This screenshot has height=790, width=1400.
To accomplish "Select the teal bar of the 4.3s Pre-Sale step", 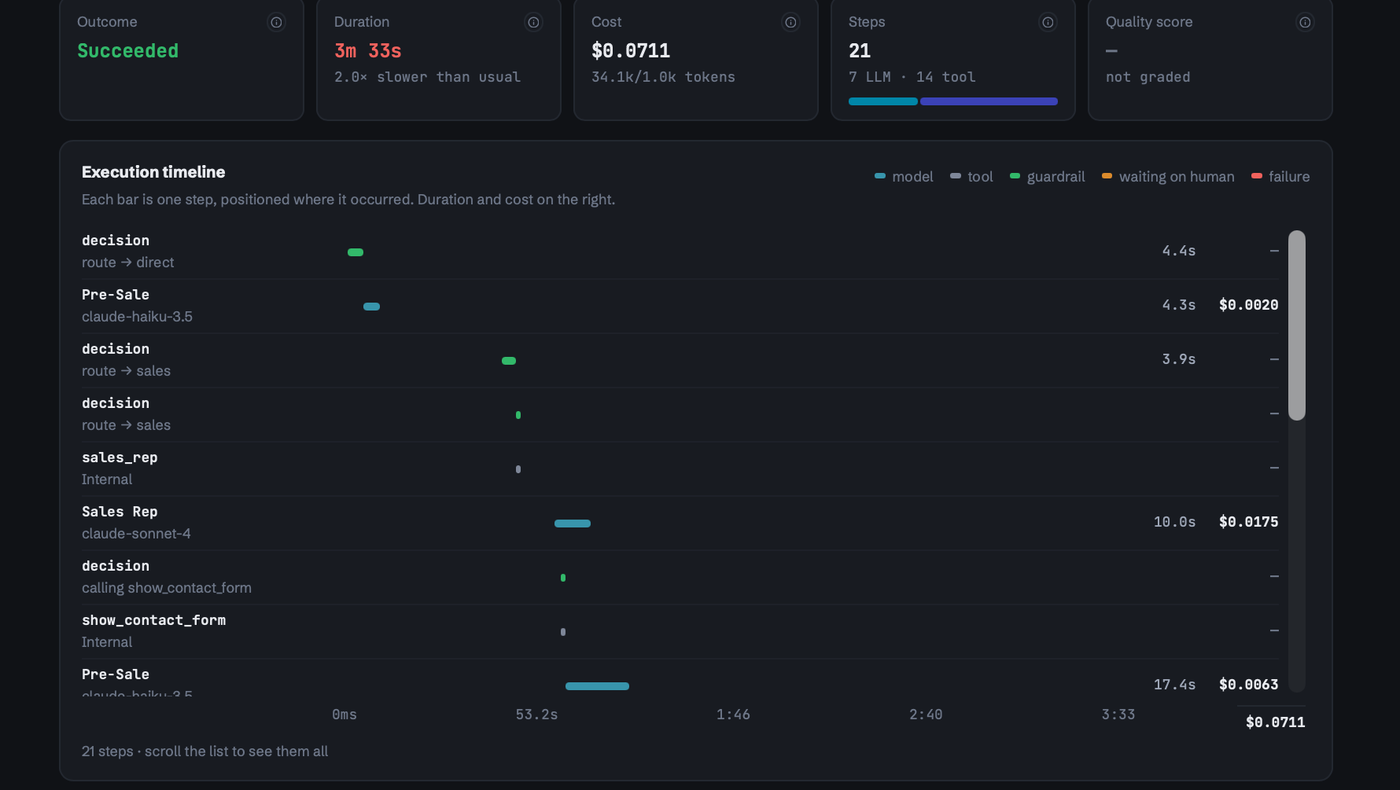I will click(371, 306).
